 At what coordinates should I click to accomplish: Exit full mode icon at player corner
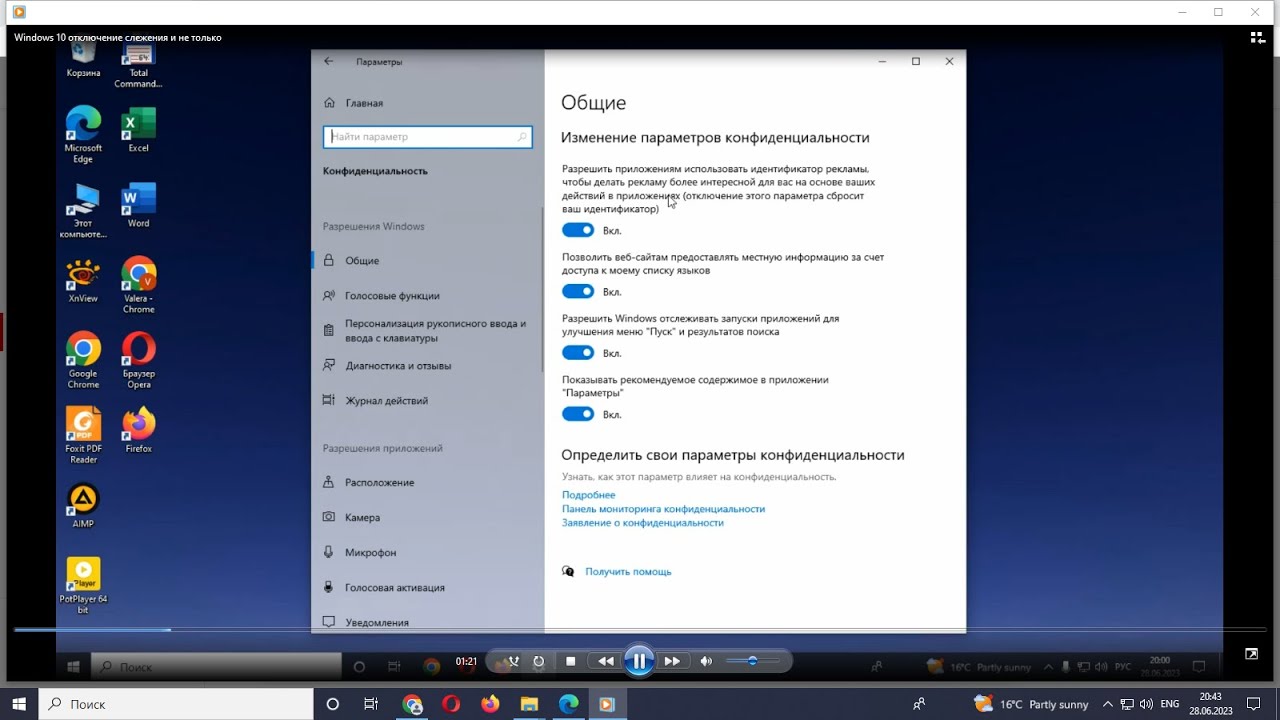(x=1251, y=654)
